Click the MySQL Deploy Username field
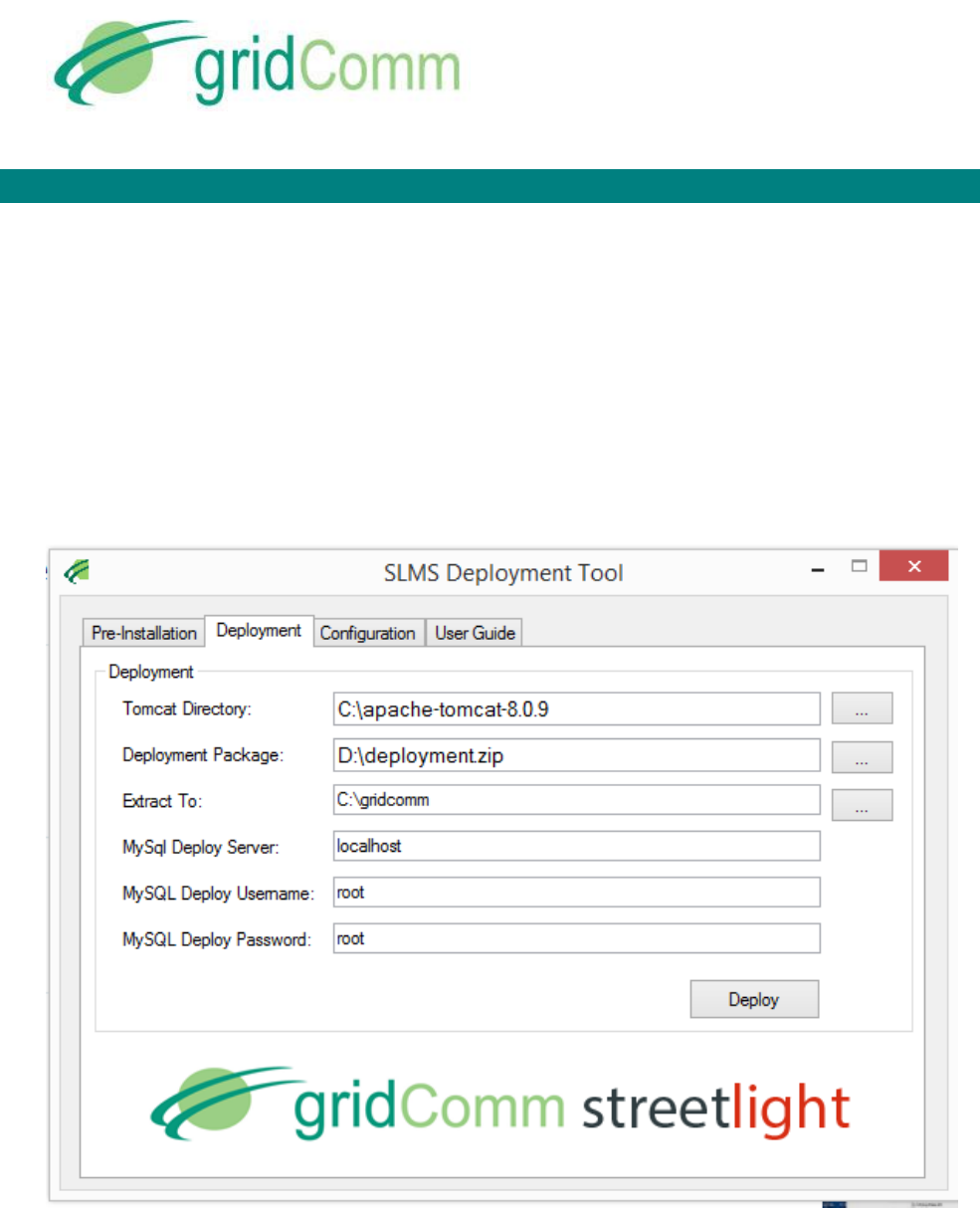The width and height of the screenshot is (980, 1208). (577, 893)
